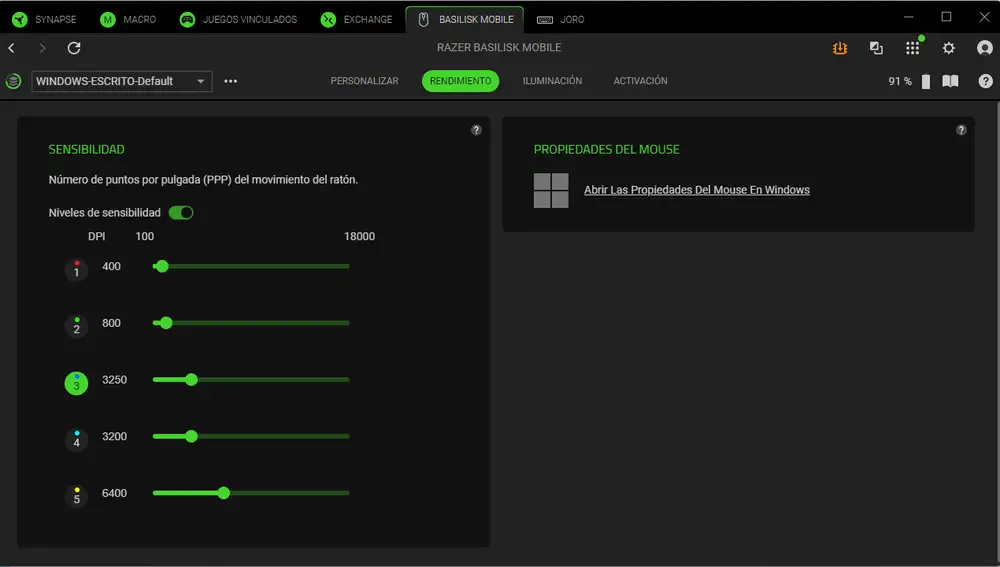Image resolution: width=1000 pixels, height=567 pixels.
Task: Open the modules grid icon
Action: 913,48
